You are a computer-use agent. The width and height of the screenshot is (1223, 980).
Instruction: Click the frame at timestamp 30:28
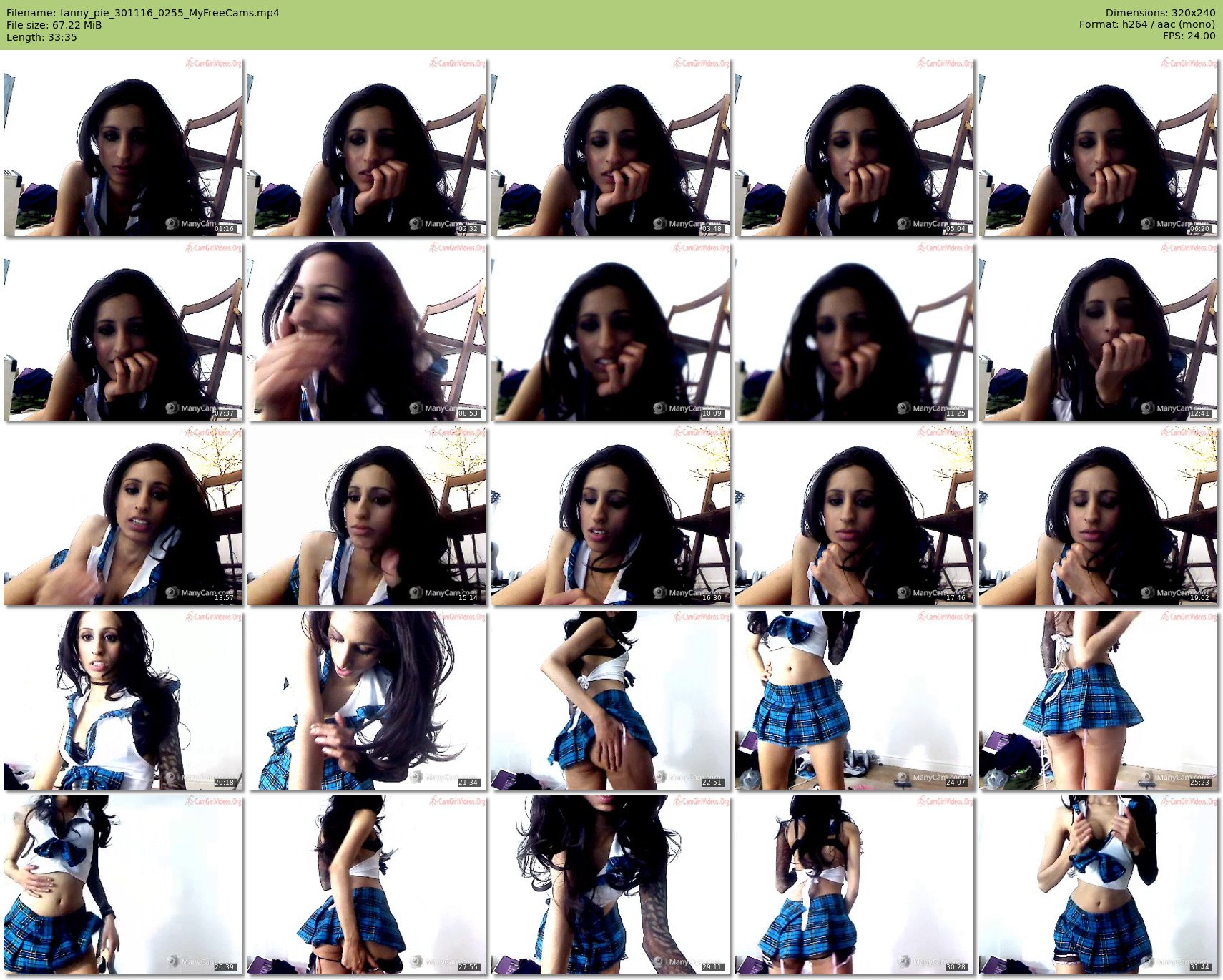[x=854, y=885]
